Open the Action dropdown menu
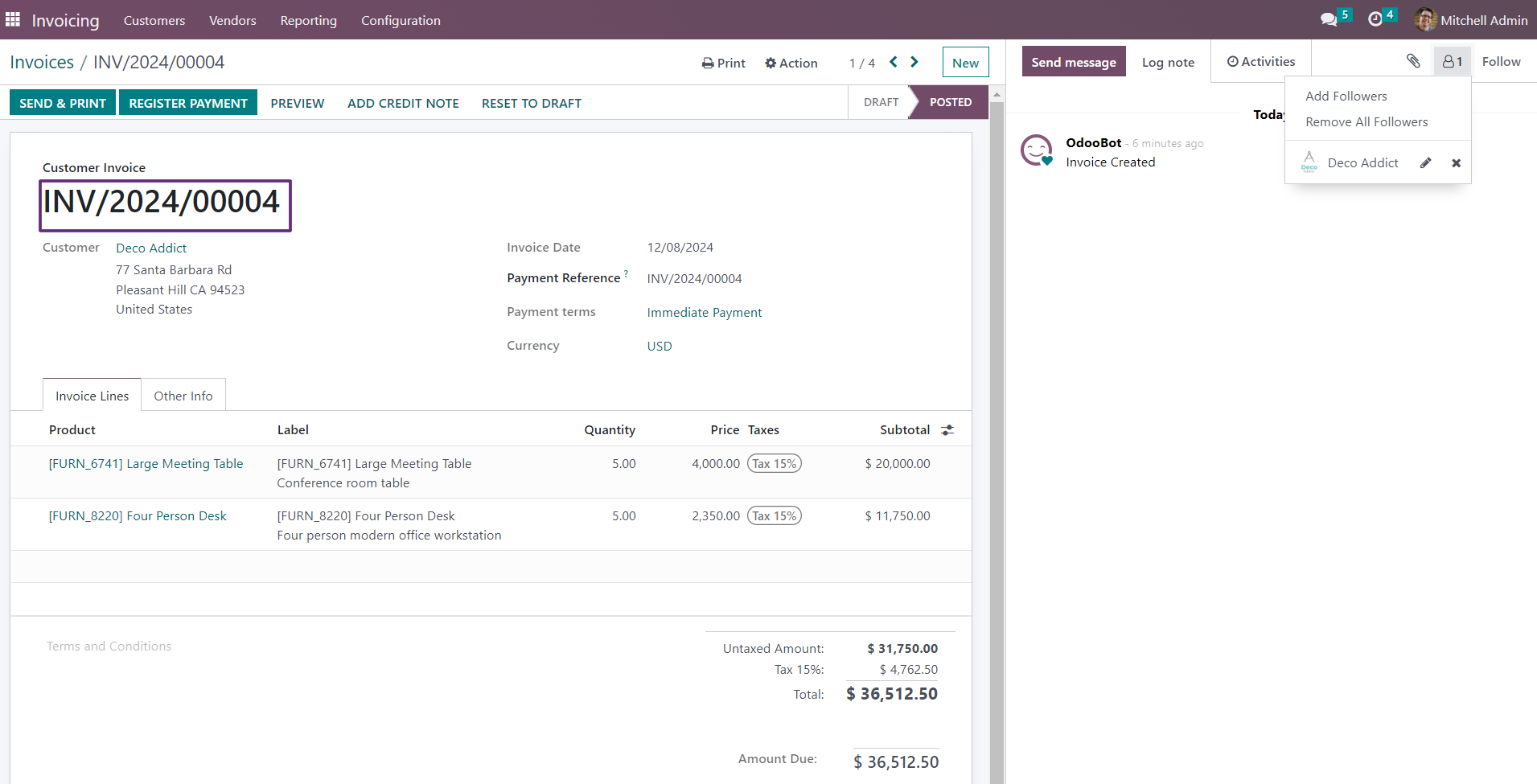1537x784 pixels. pyautogui.click(x=791, y=63)
